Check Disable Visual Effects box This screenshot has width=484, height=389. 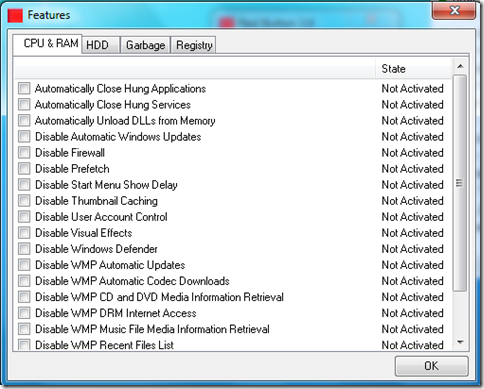(24, 233)
